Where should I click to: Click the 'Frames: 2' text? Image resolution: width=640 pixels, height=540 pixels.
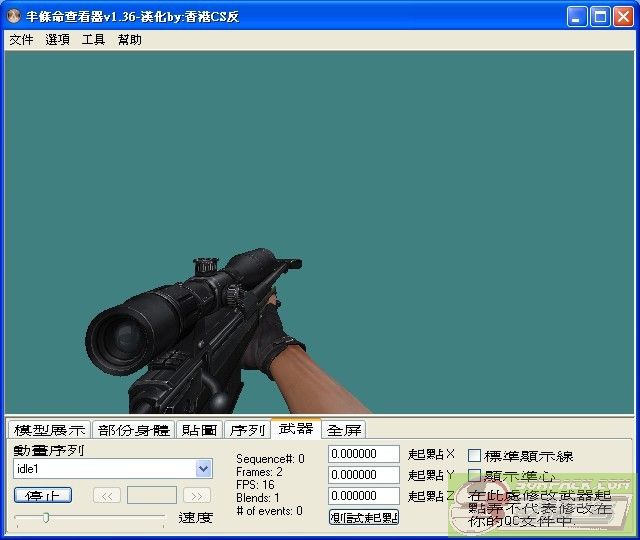click(259, 472)
